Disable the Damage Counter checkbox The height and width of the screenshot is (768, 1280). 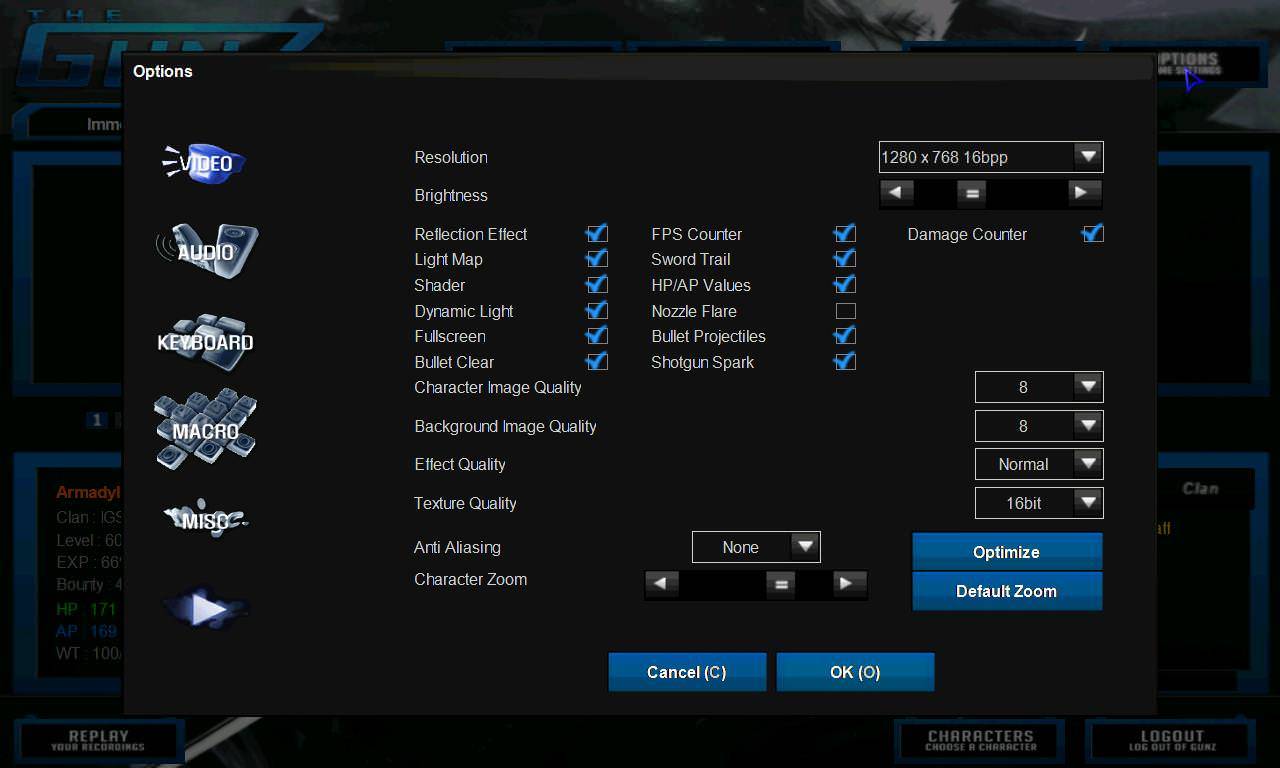pyautogui.click(x=1093, y=233)
